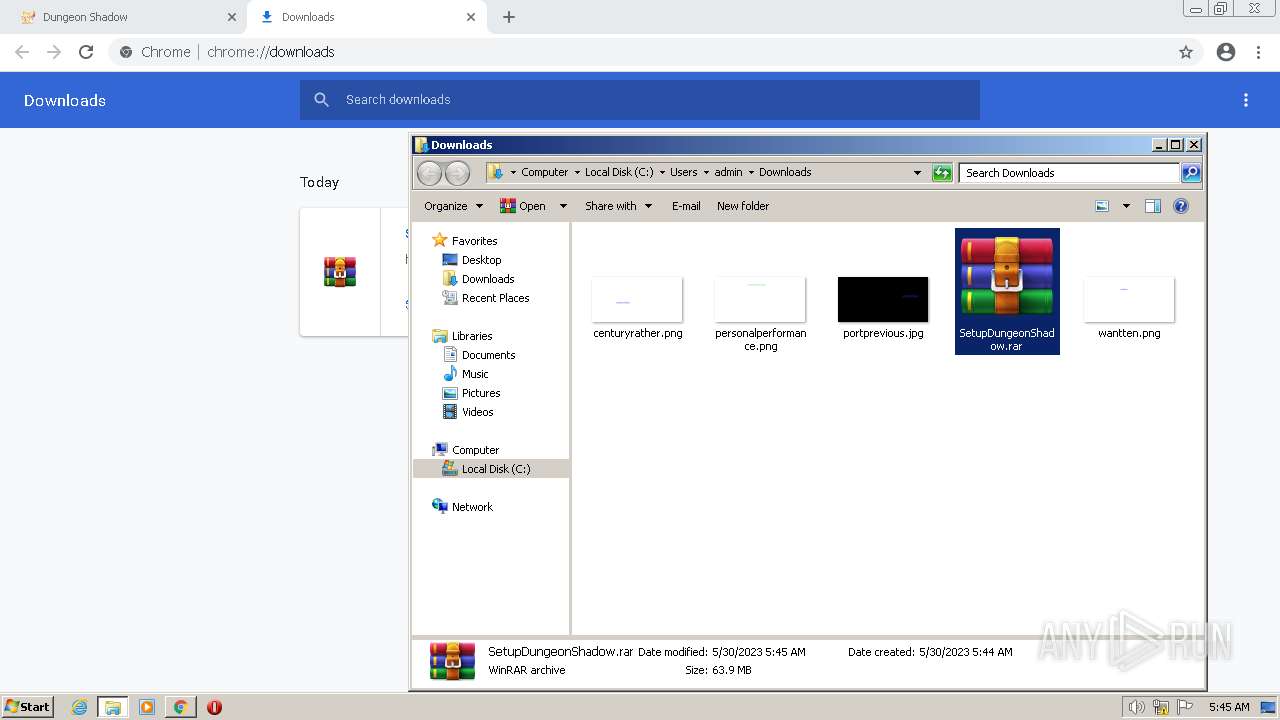Click the Search Downloads magnifier button
The height and width of the screenshot is (720, 1280).
(1190, 173)
